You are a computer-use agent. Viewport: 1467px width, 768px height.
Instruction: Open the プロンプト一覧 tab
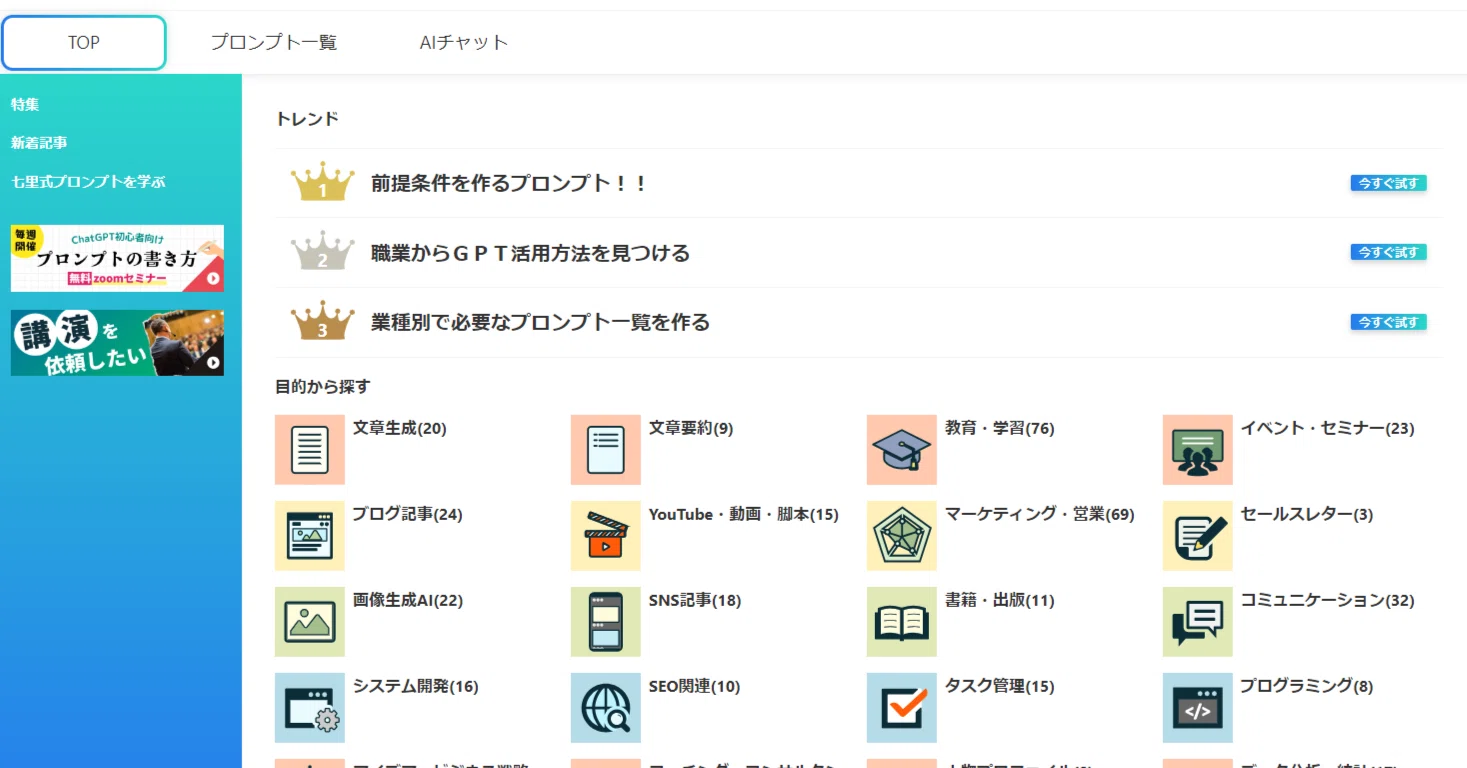(273, 43)
